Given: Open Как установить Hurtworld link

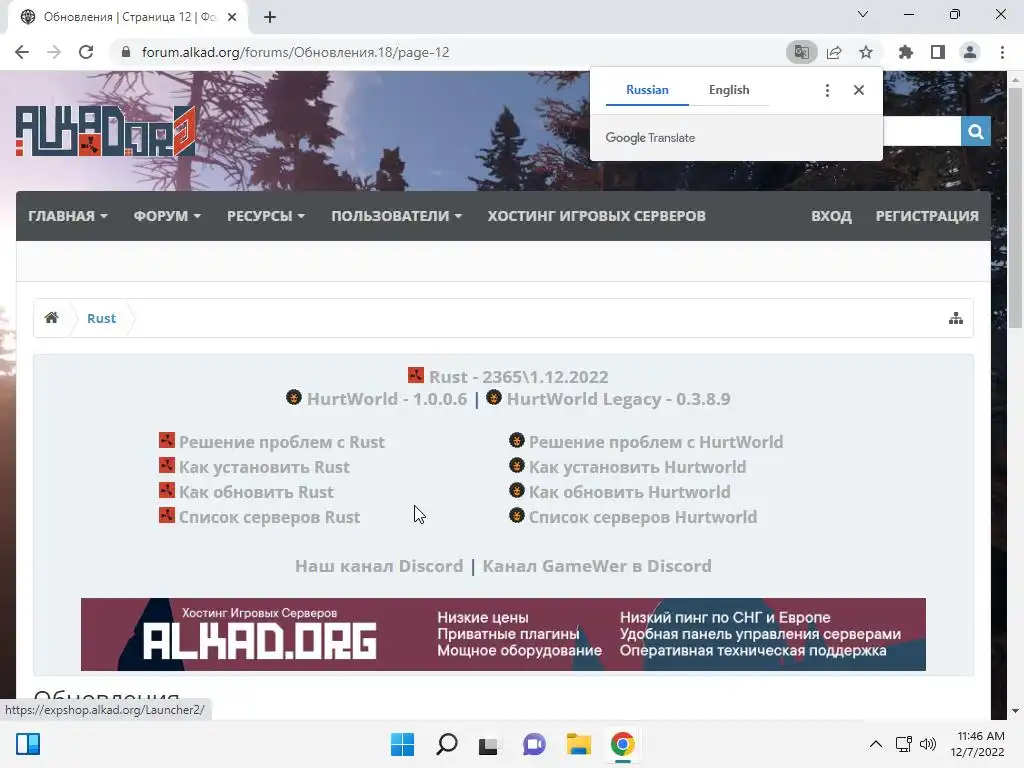Looking at the screenshot, I should click(x=637, y=467).
